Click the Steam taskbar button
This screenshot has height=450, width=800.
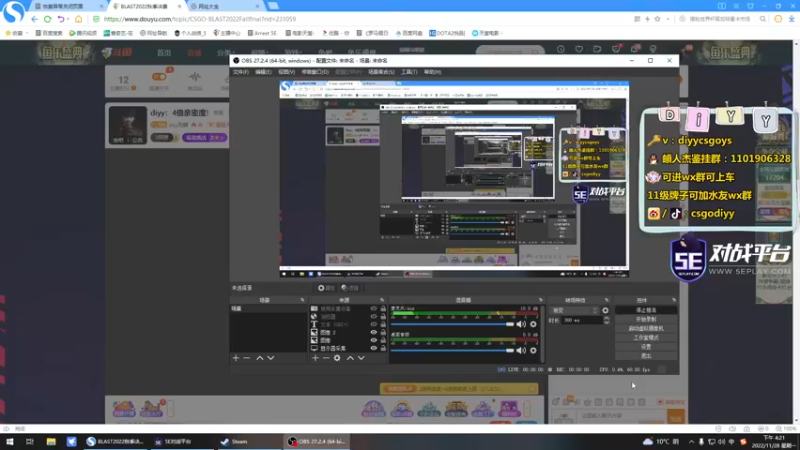249,442
